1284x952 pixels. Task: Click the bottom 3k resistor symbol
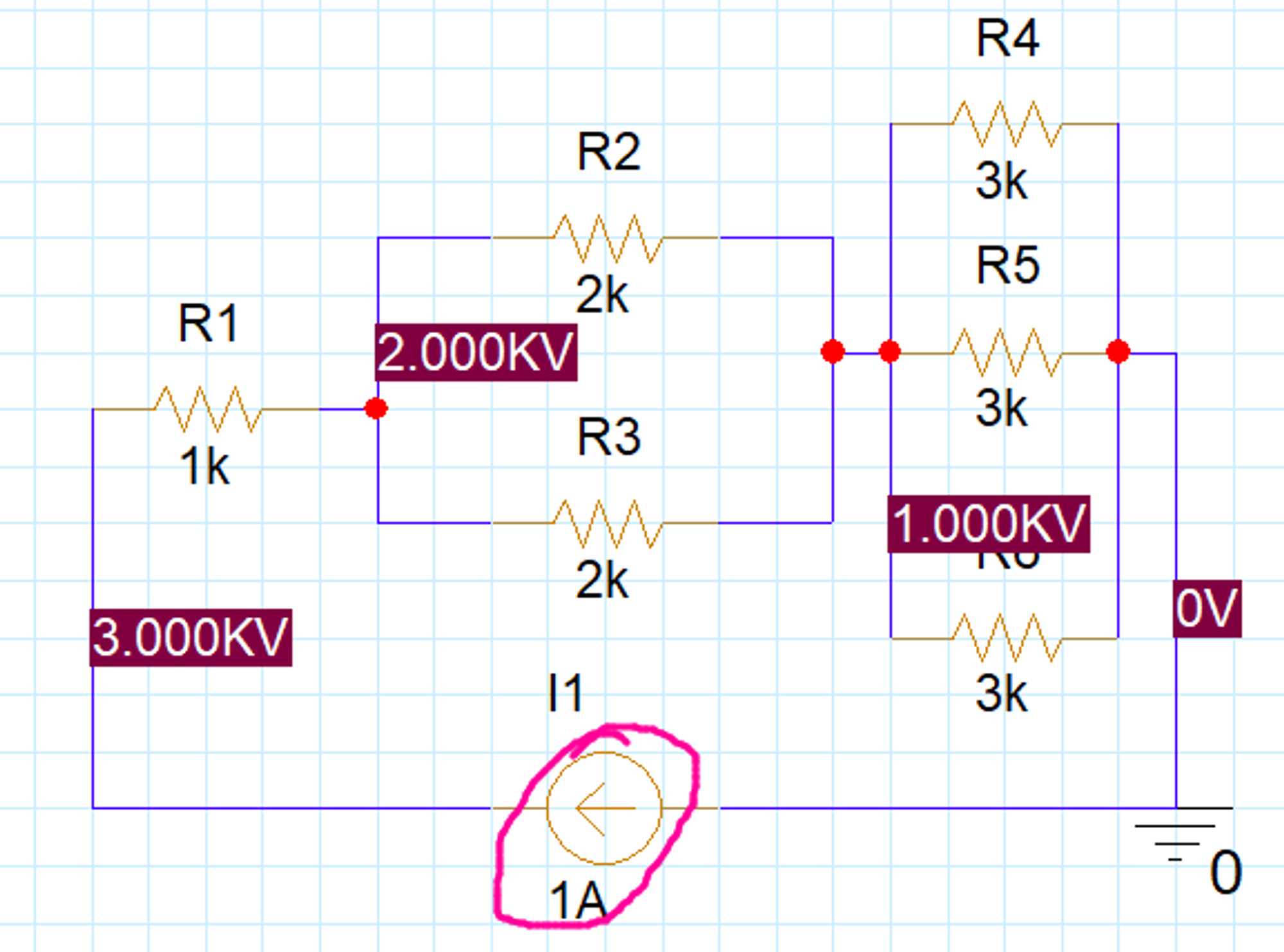(1005, 638)
